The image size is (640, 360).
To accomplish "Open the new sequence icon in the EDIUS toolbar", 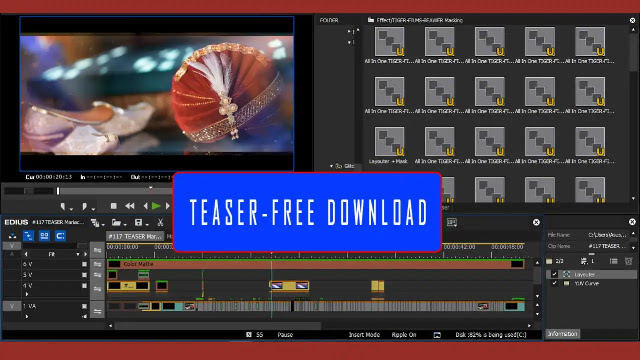I will 95,222.
